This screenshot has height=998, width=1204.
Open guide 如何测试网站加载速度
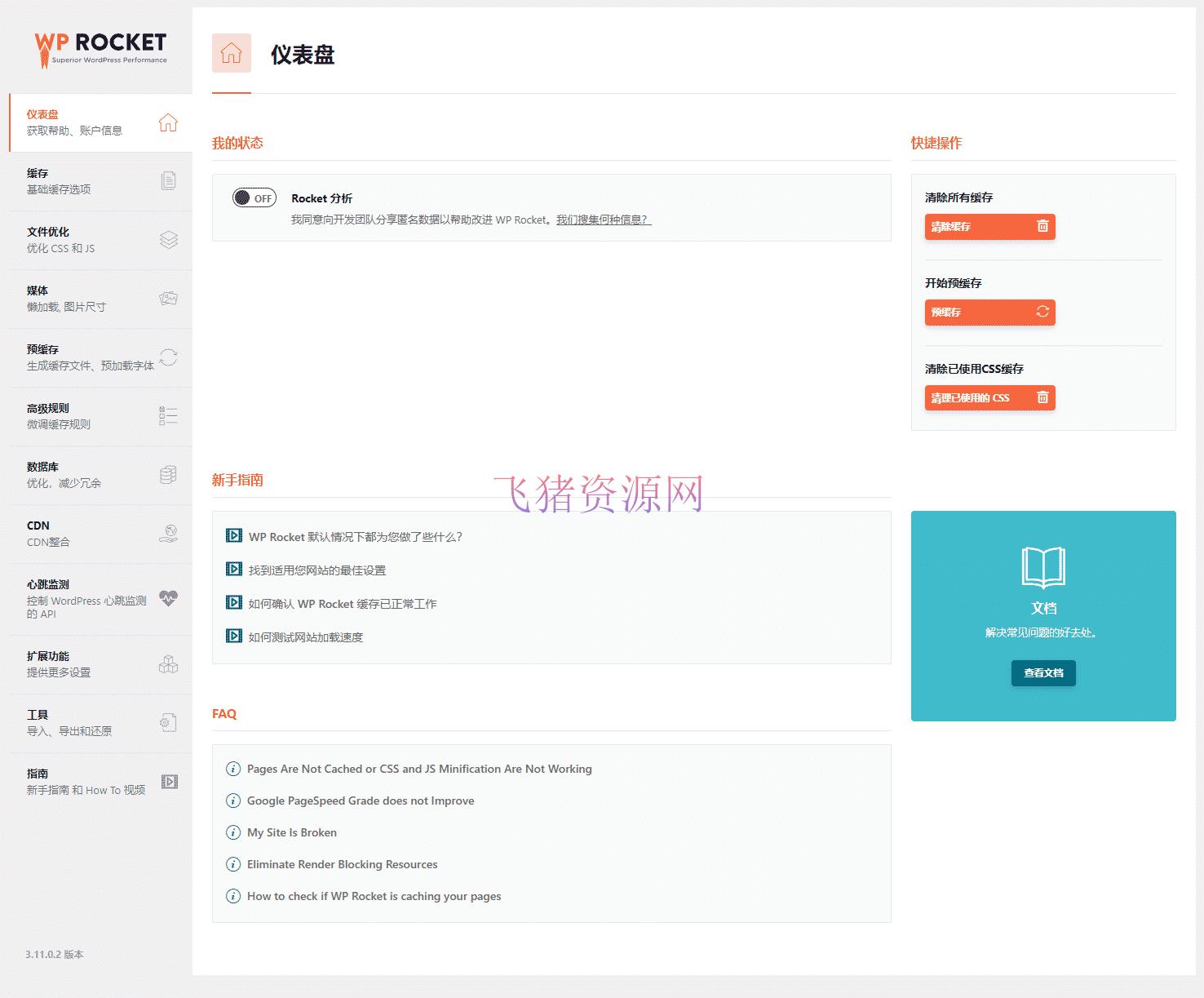(306, 637)
